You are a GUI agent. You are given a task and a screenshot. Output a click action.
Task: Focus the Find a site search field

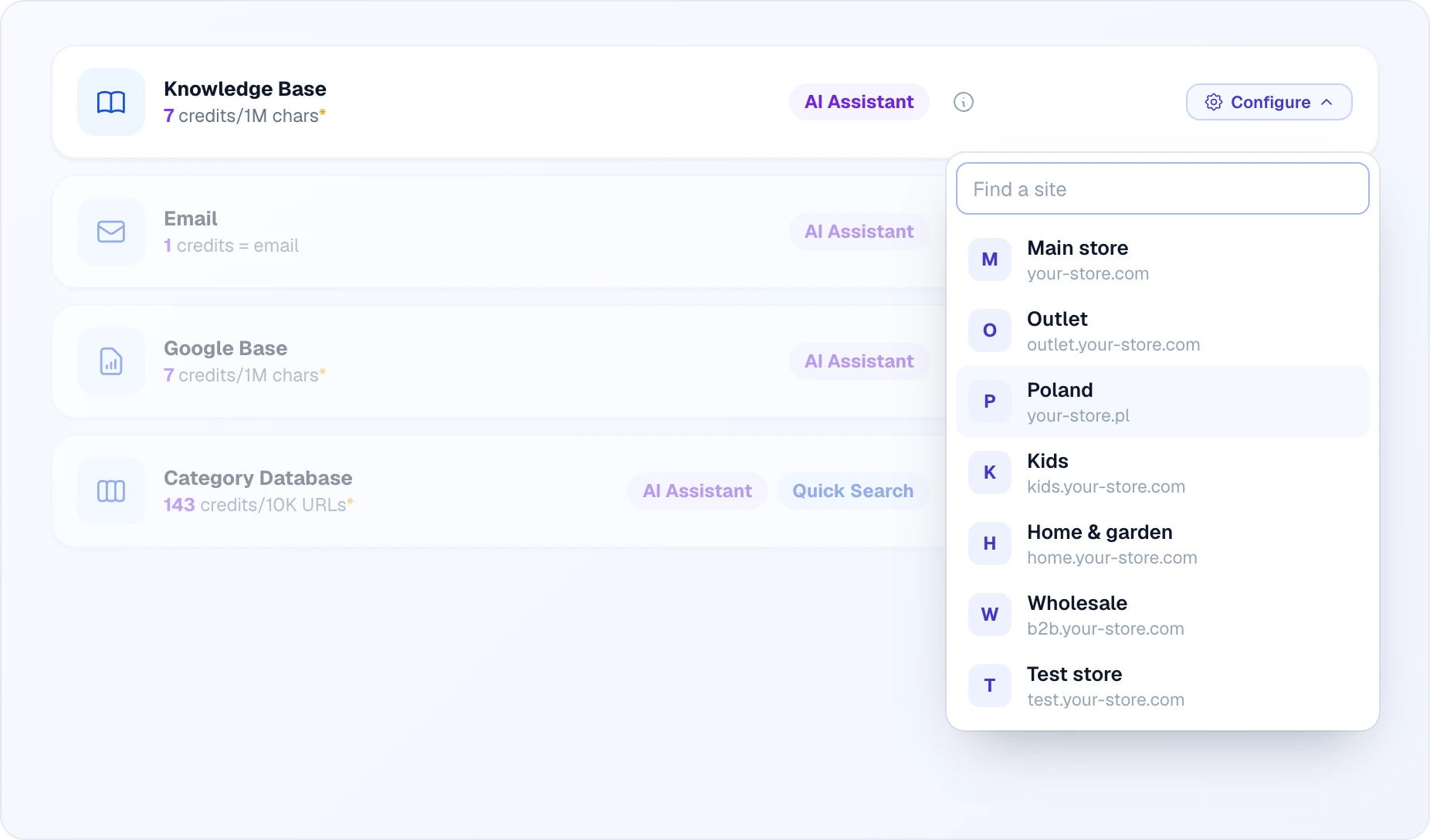click(1163, 188)
